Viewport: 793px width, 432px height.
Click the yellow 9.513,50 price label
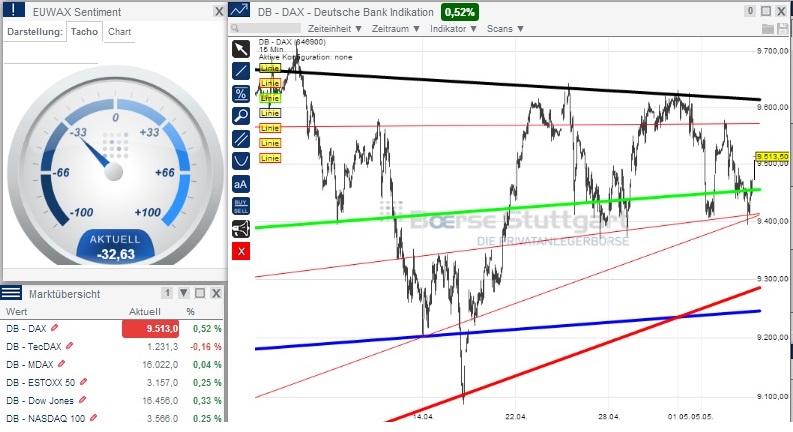pos(772,156)
